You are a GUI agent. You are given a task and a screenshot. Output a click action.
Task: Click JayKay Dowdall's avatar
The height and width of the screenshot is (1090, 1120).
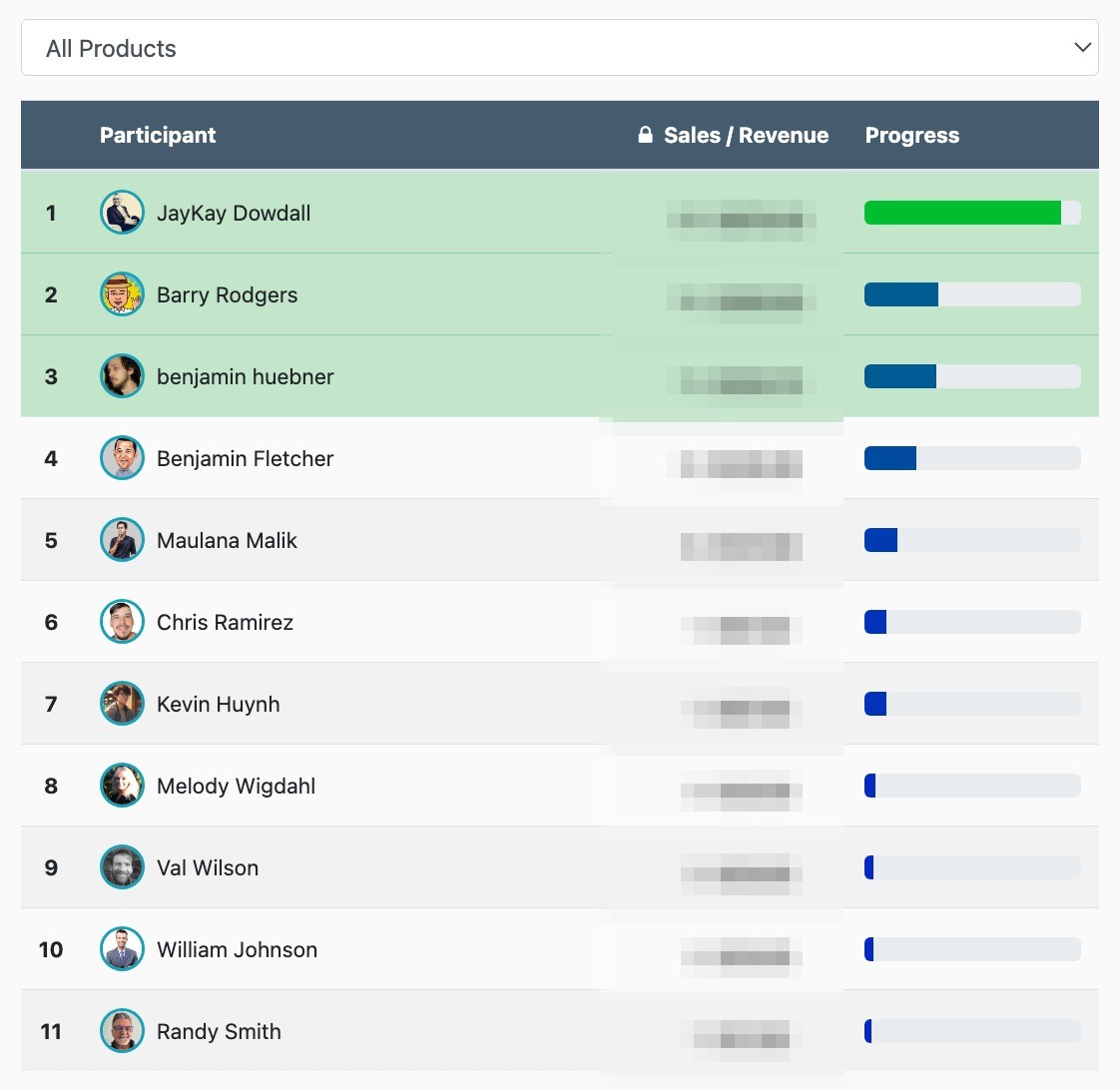point(122,213)
